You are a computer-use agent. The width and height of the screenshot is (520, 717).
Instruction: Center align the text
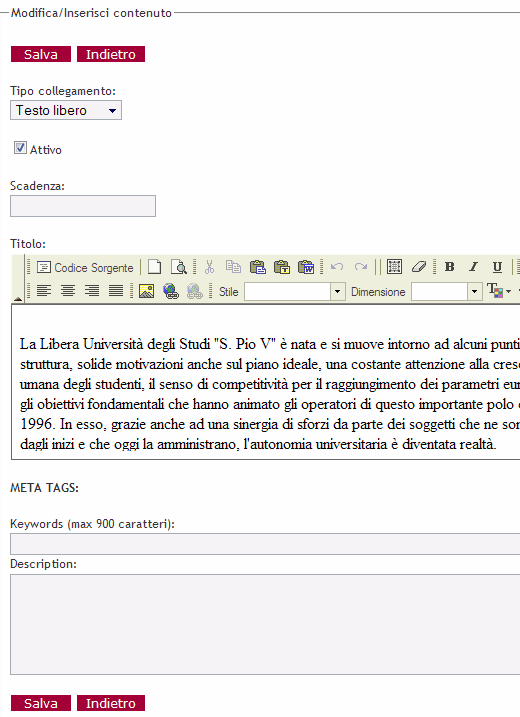68,291
